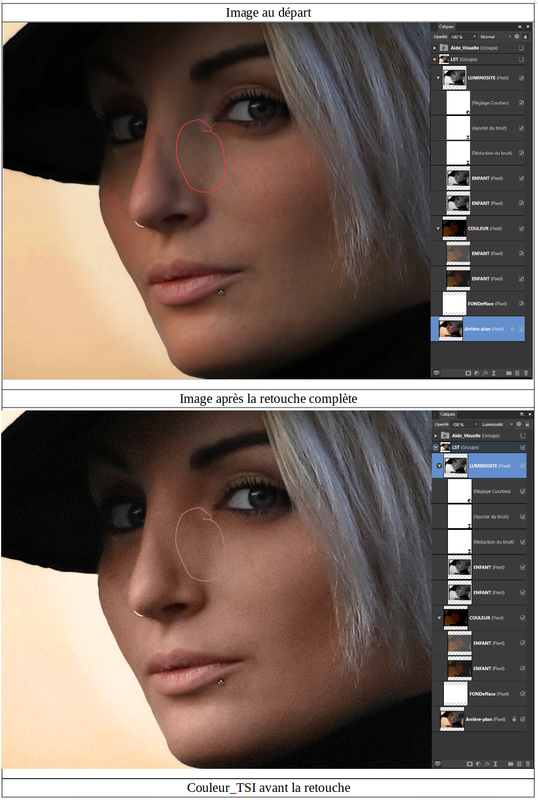Click Réduction du bruit layer name in Image au départ panel

[492, 153]
